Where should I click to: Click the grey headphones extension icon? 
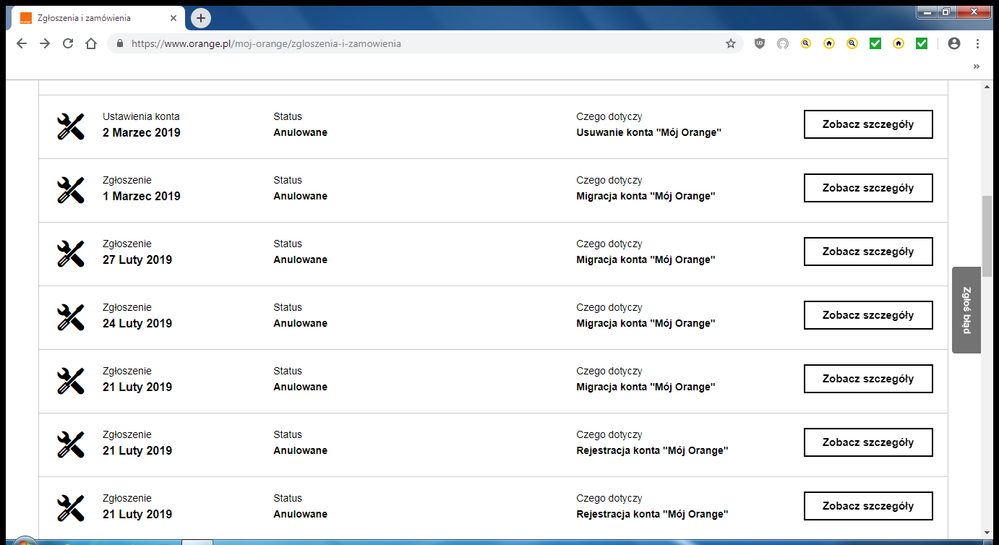[782, 44]
